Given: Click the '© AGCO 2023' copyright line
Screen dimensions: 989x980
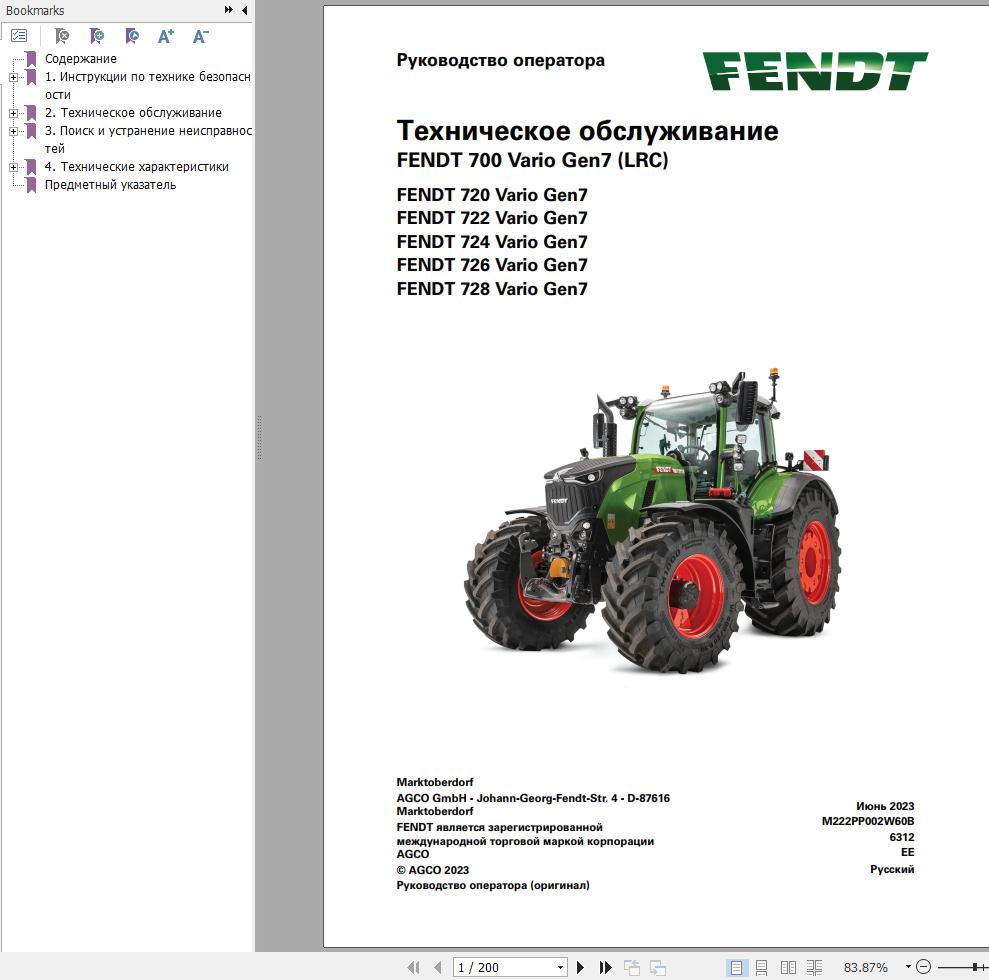Looking at the screenshot, I should (x=433, y=870).
